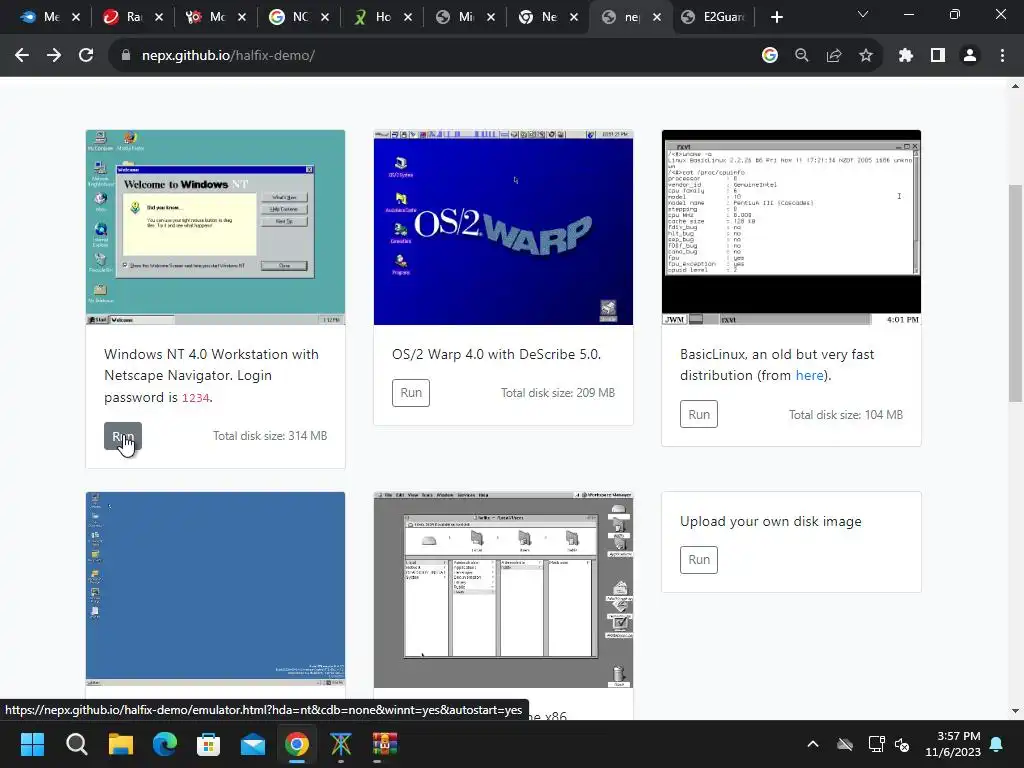This screenshot has width=1024, height=768.
Task: Click 'Total disk size: 104 MB' text
Action: click(846, 415)
